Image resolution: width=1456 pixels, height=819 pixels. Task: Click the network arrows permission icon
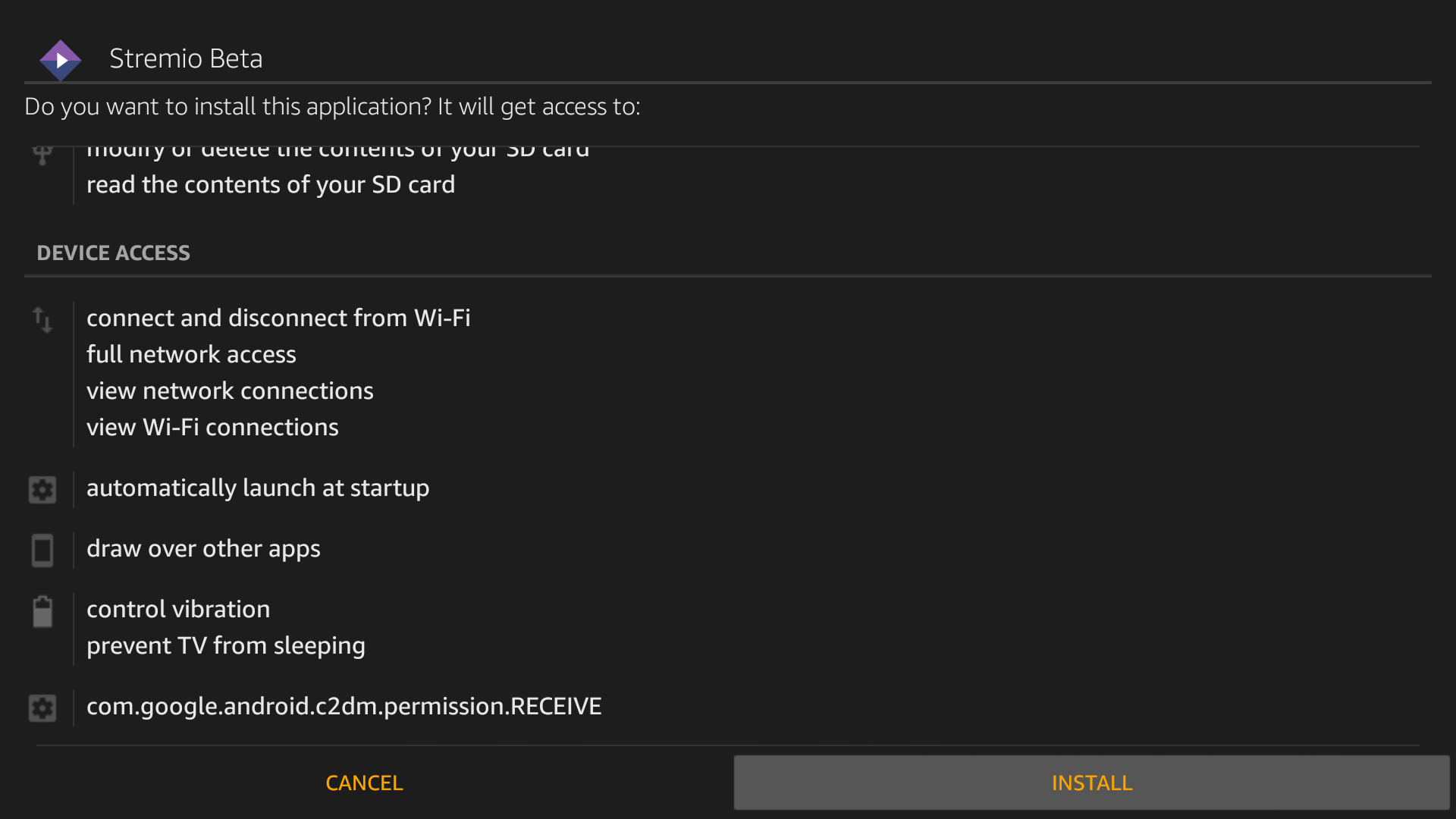tap(42, 320)
